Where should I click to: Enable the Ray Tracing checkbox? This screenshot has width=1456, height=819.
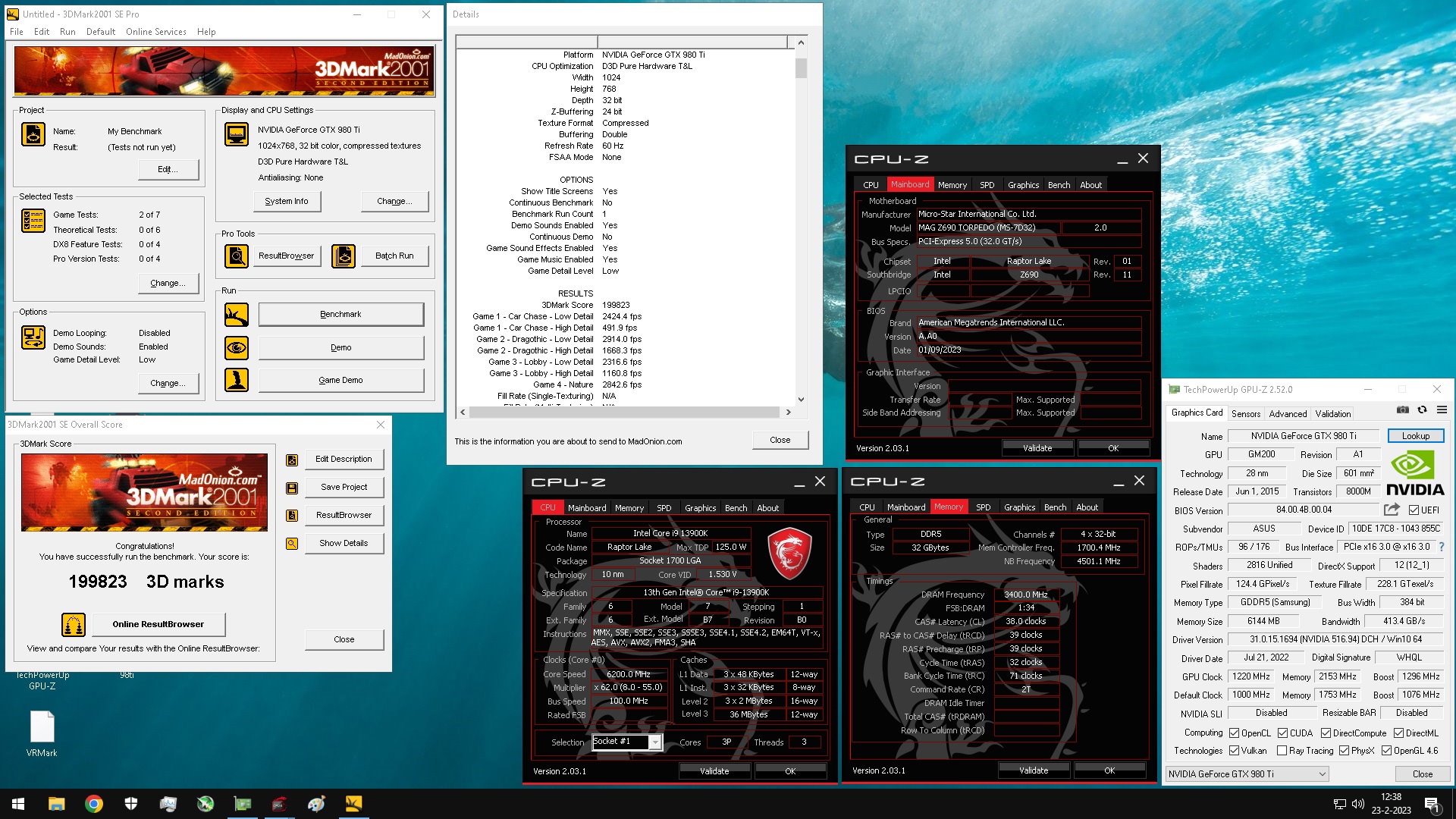pyautogui.click(x=1282, y=751)
